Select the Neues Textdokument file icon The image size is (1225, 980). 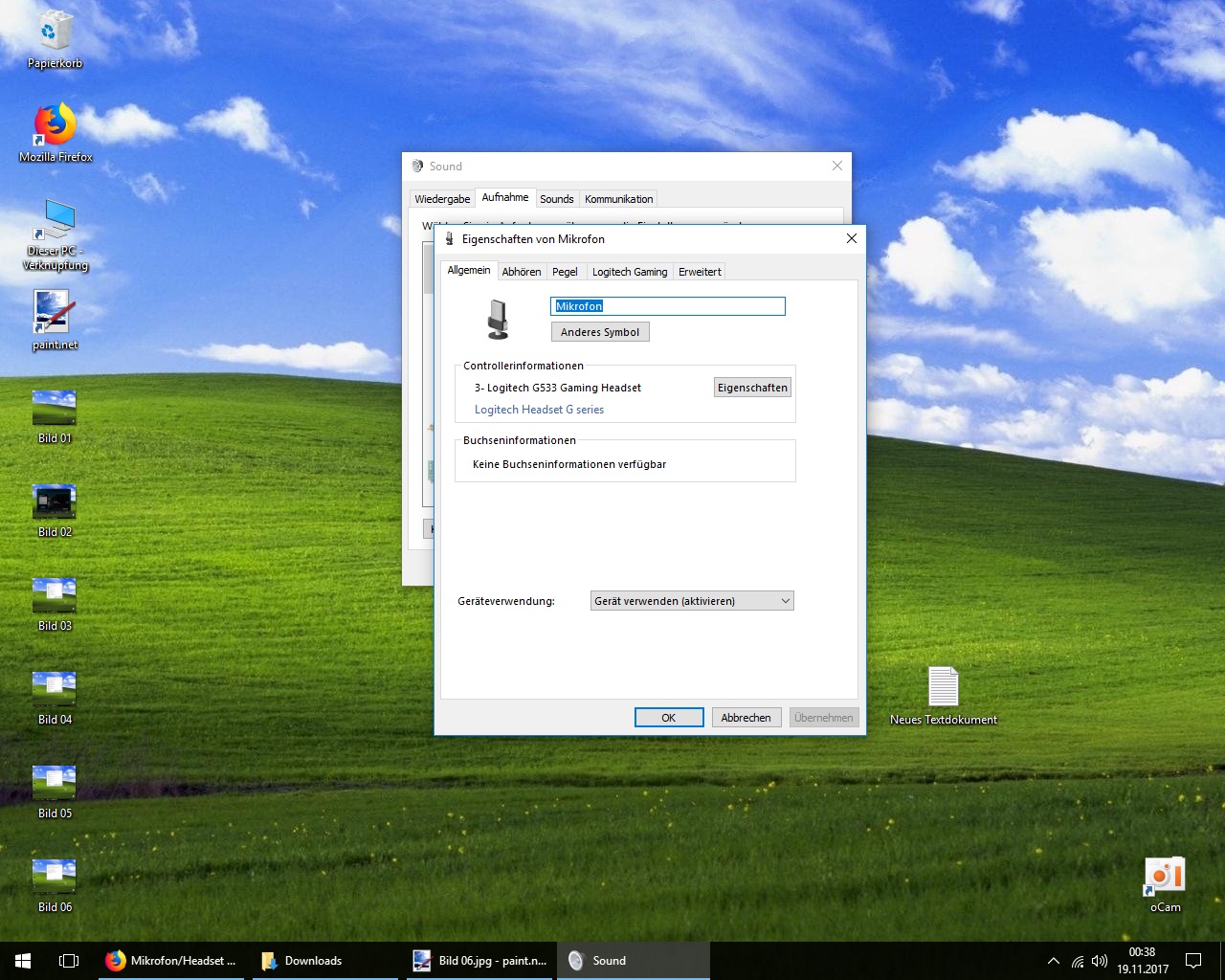pos(944,696)
